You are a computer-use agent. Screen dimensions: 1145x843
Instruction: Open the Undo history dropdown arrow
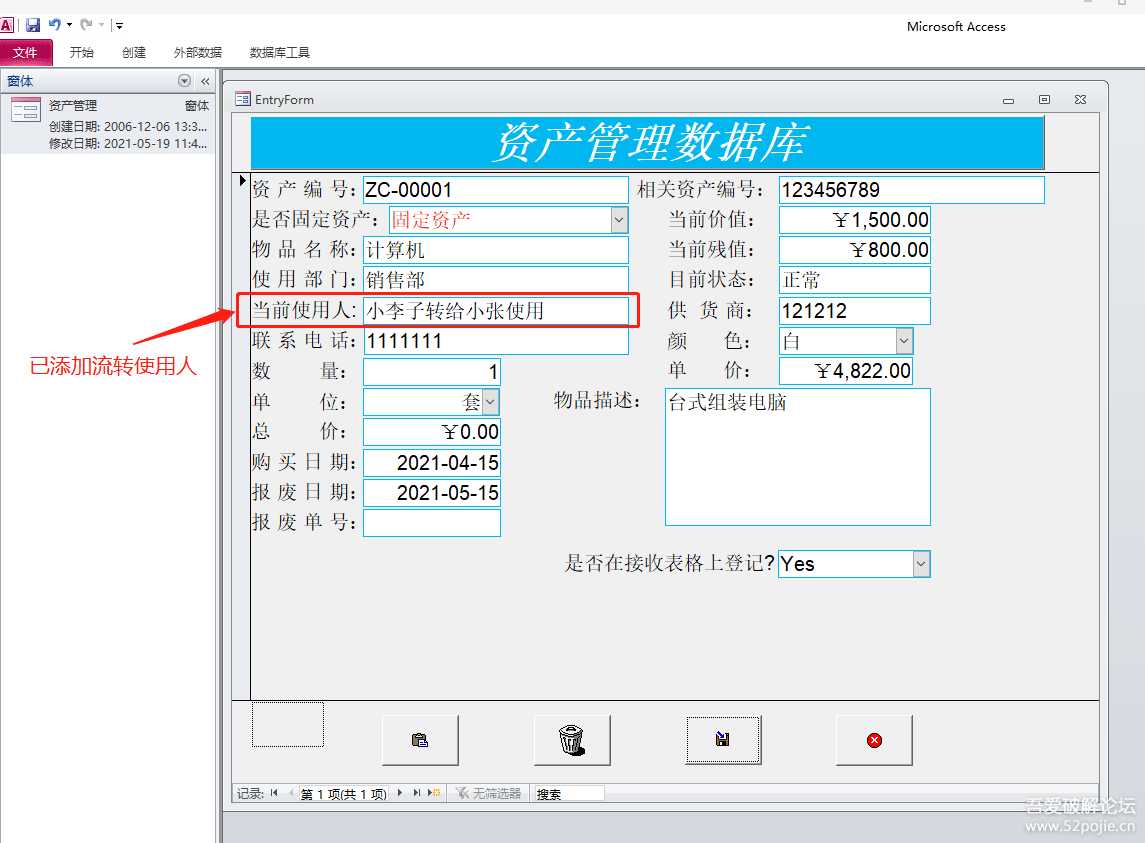(x=69, y=25)
